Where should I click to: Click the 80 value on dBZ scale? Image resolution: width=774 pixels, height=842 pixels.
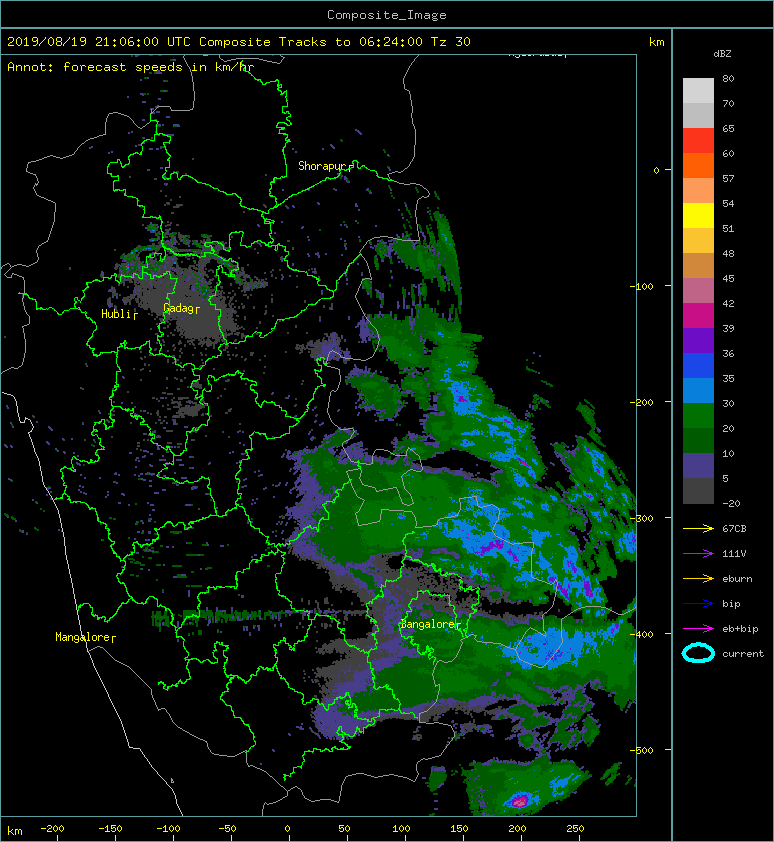[728, 78]
